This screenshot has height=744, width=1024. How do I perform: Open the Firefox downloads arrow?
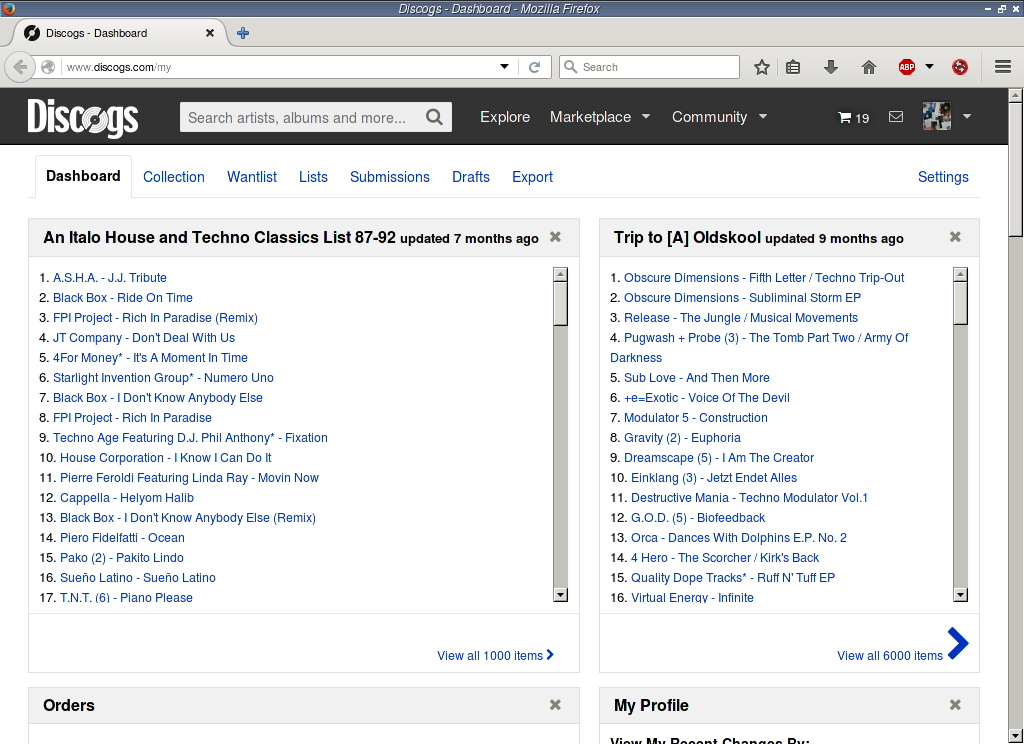click(x=831, y=67)
